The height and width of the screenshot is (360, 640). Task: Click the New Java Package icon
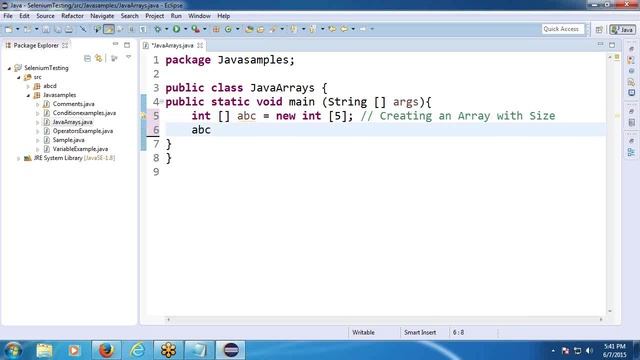216,29
